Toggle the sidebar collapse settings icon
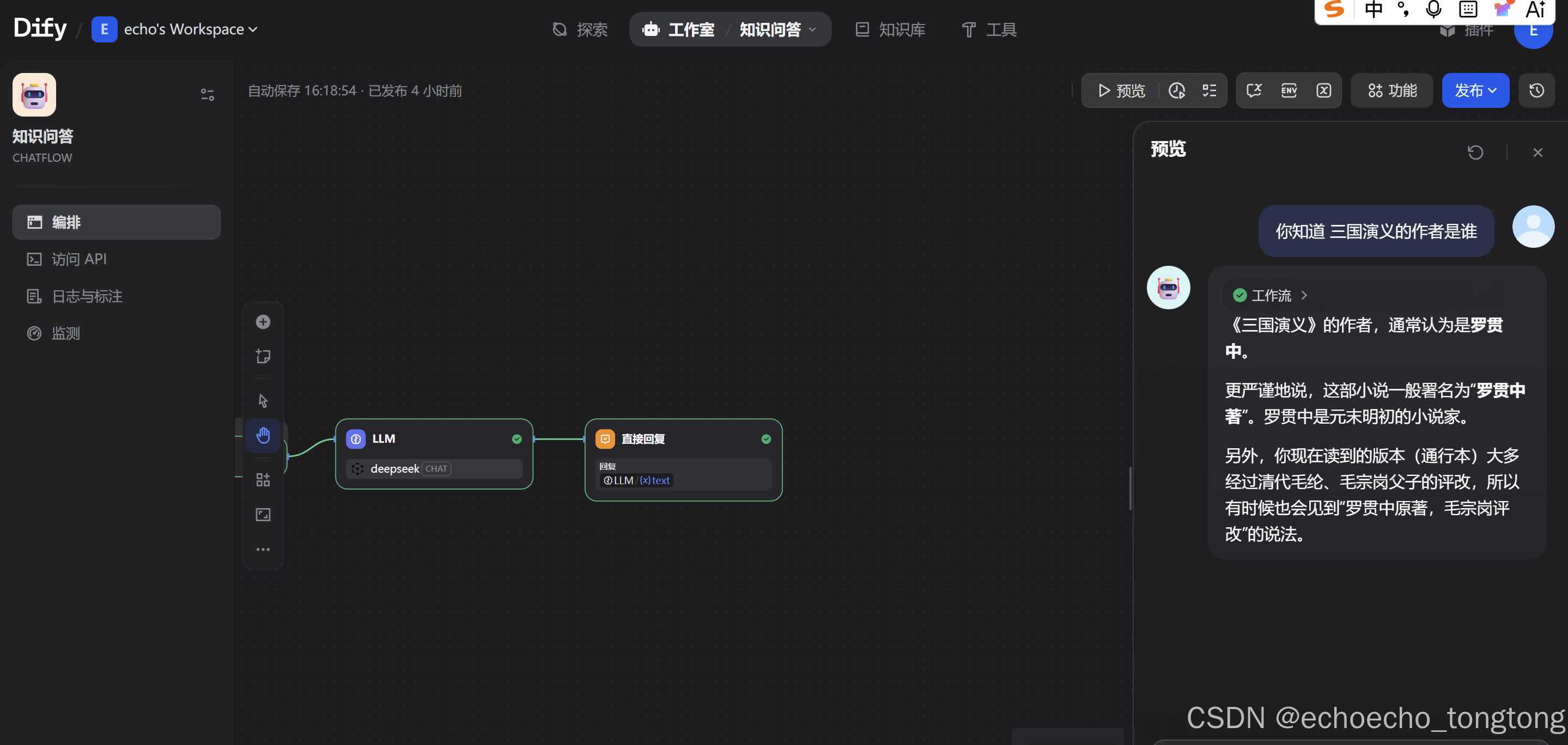 208,95
